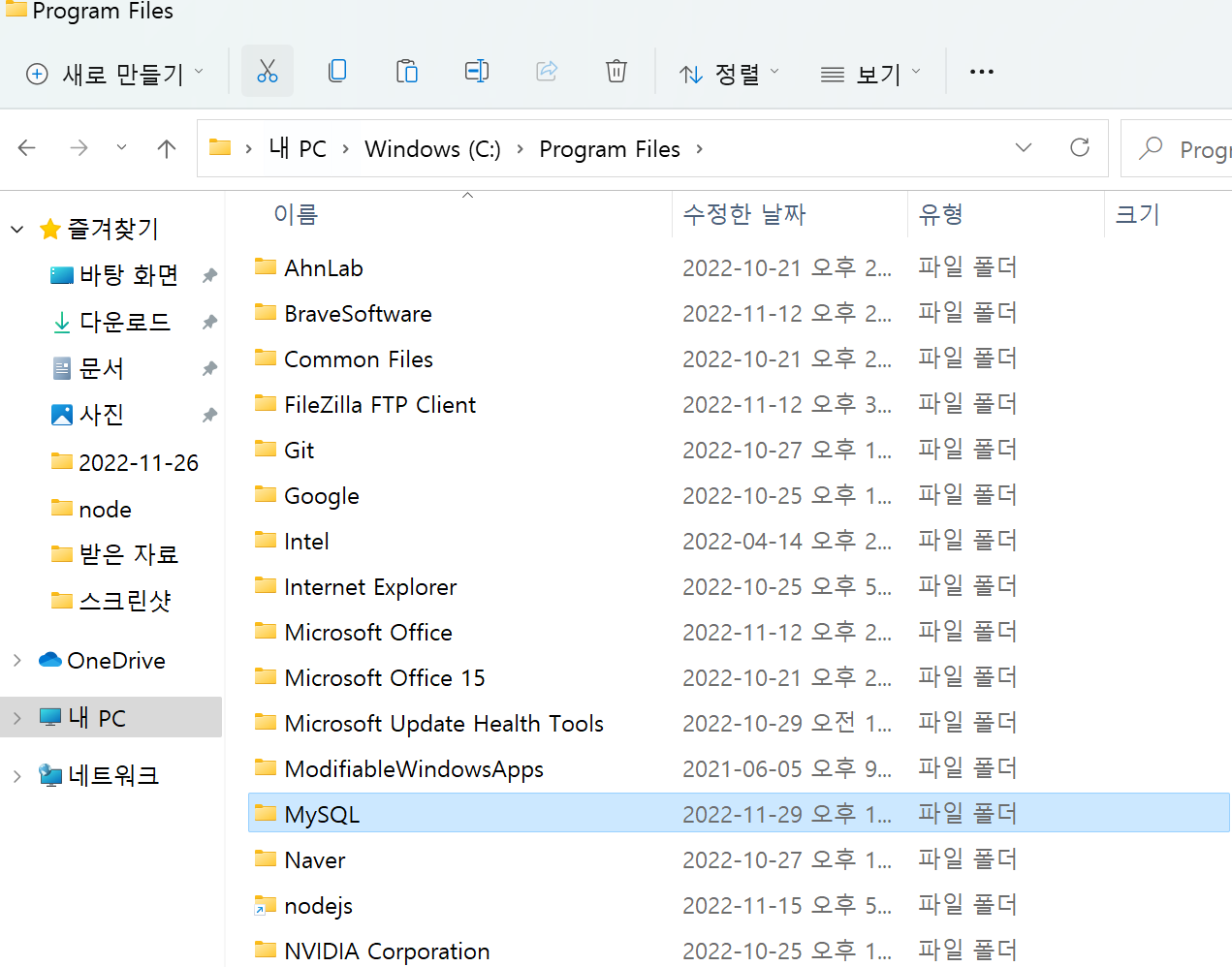The height and width of the screenshot is (967, 1232).
Task: Select 바탕 화면 in sidebar
Action: coord(128,275)
